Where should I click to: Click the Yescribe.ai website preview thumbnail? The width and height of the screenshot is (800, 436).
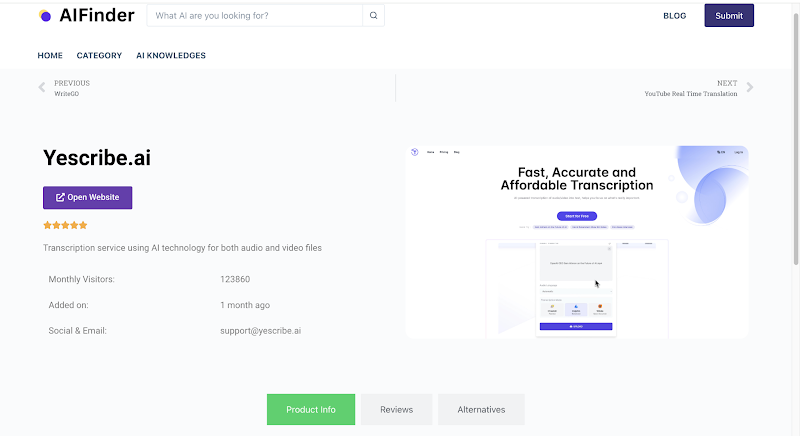coord(577,242)
